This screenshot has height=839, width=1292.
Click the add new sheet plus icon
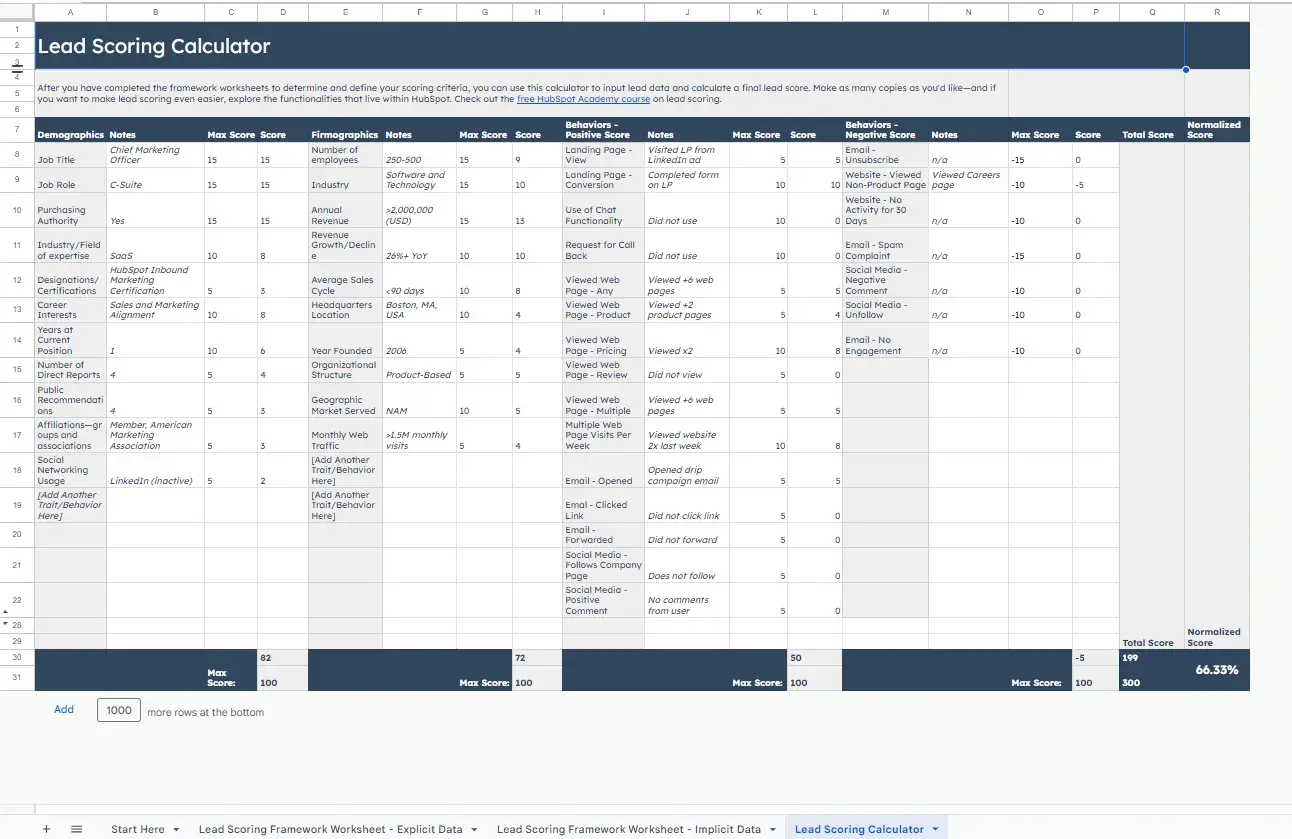point(46,829)
